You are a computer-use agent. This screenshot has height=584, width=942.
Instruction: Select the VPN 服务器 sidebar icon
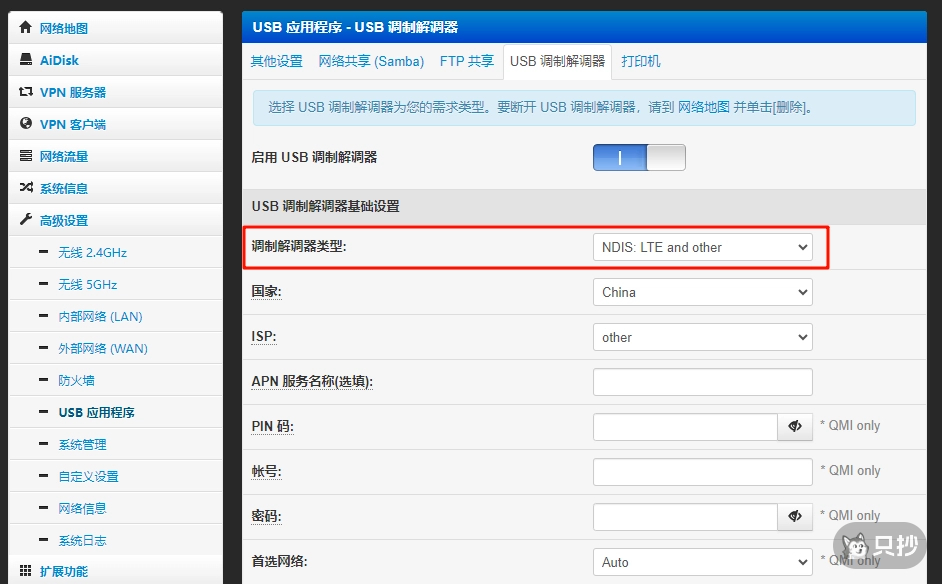click(x=25, y=91)
